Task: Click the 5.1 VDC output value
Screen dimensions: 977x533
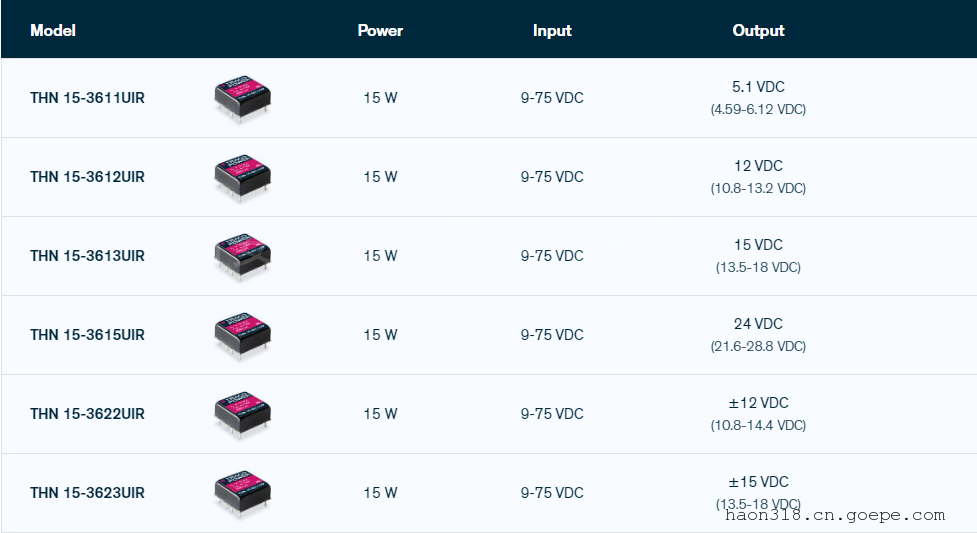Action: point(758,87)
